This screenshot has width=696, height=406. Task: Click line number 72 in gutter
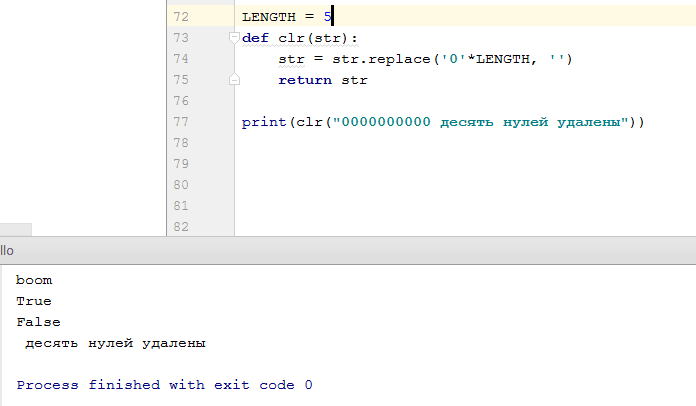pos(181,17)
